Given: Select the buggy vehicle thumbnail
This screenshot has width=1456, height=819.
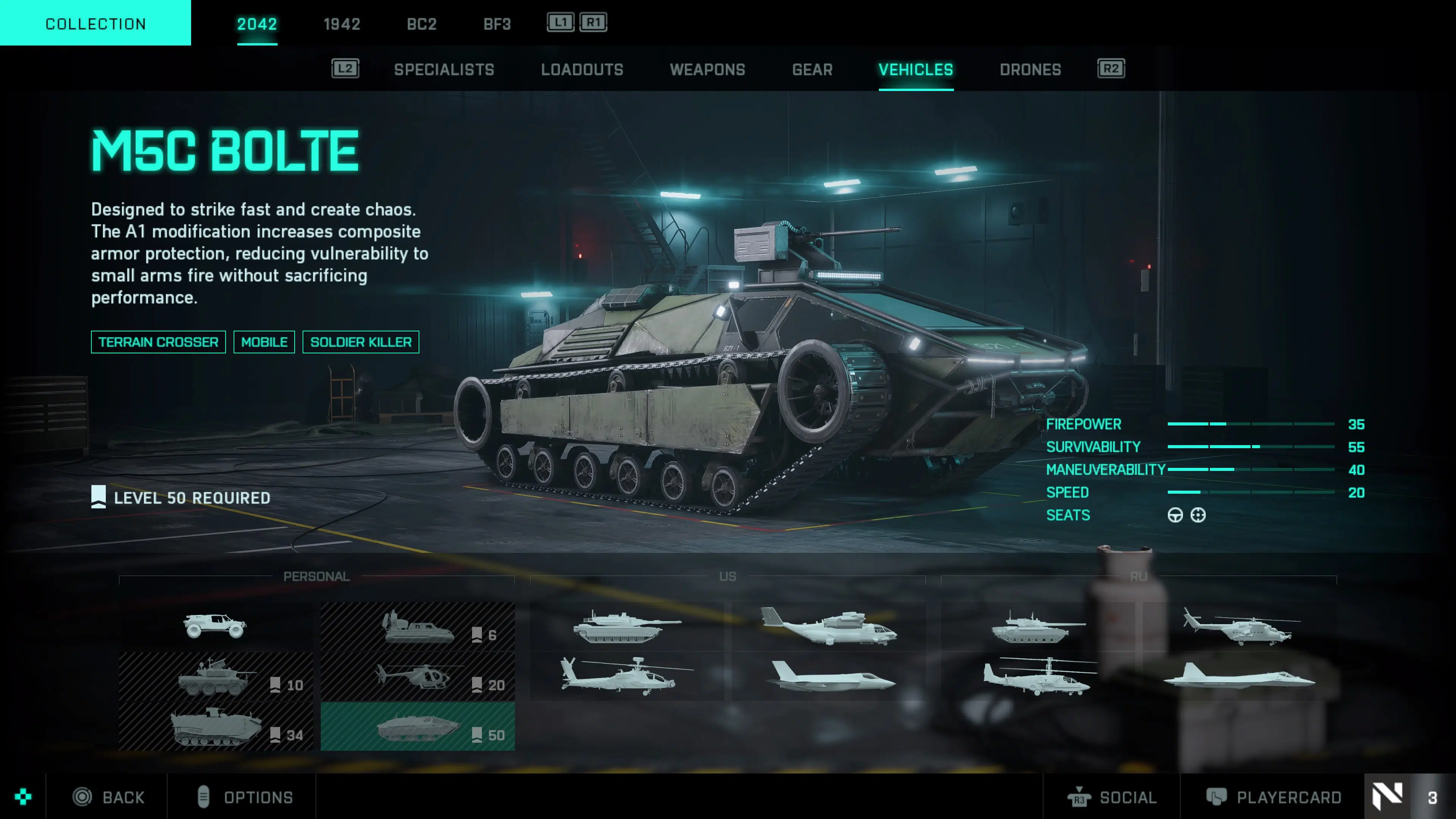Looking at the screenshot, I should coord(216,626).
